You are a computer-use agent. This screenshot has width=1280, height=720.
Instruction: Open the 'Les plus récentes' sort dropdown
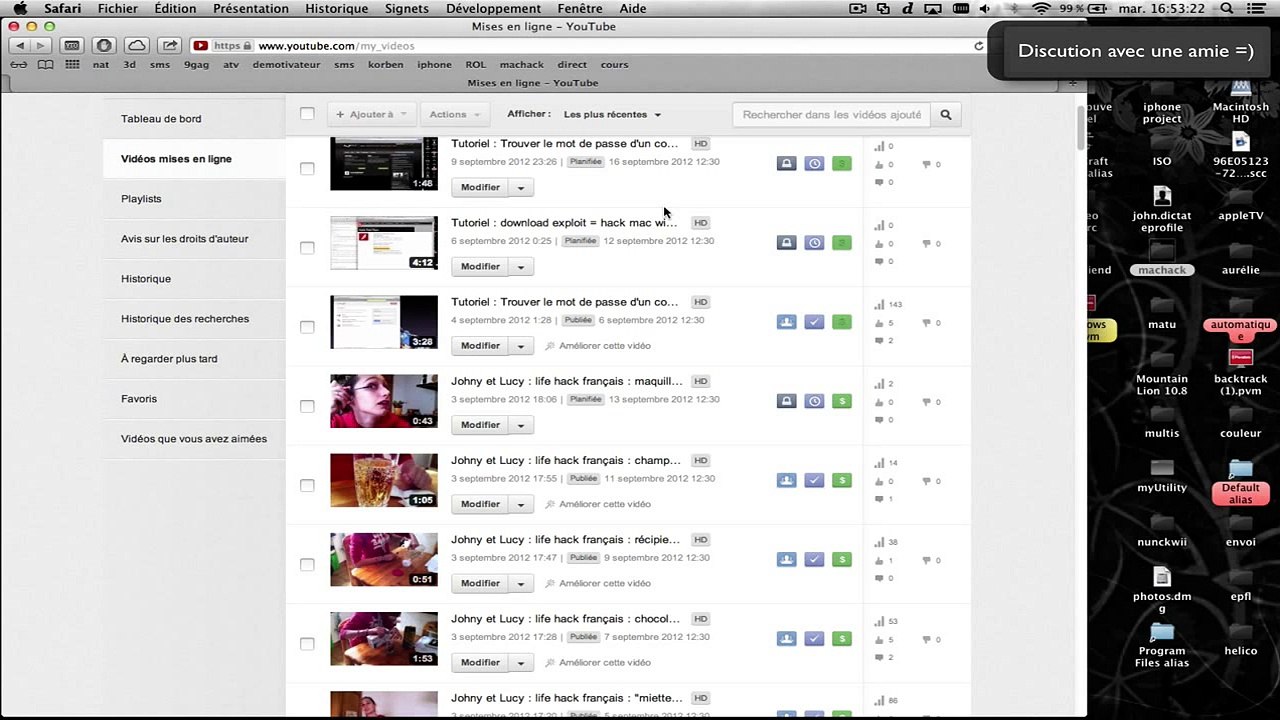(612, 115)
